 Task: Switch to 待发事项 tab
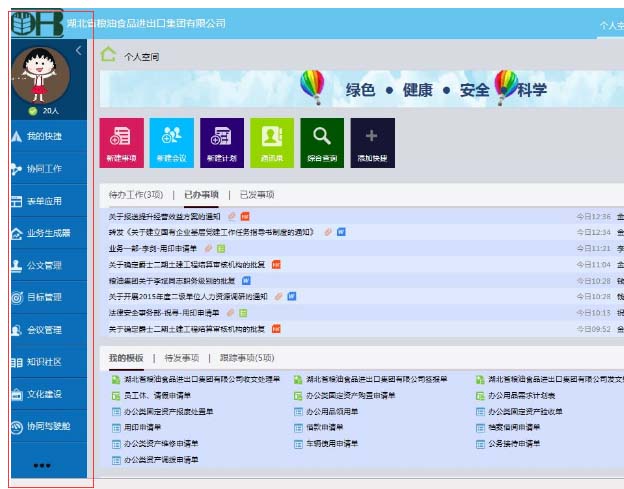[181, 358]
